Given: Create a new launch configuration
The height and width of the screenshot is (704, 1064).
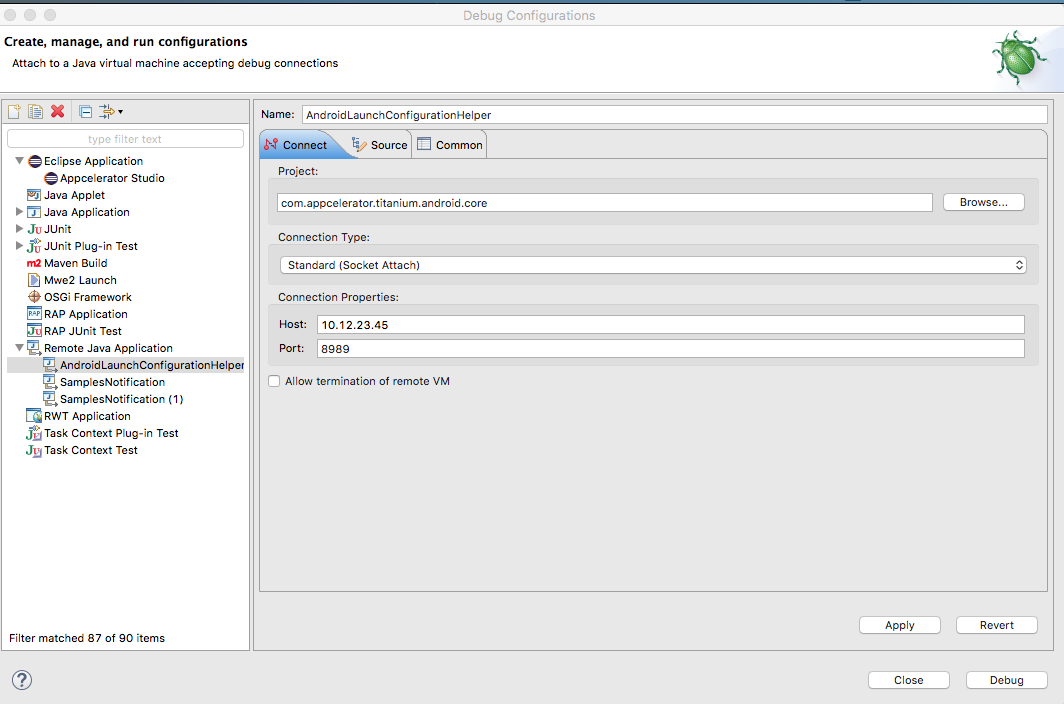Looking at the screenshot, I should [13, 111].
